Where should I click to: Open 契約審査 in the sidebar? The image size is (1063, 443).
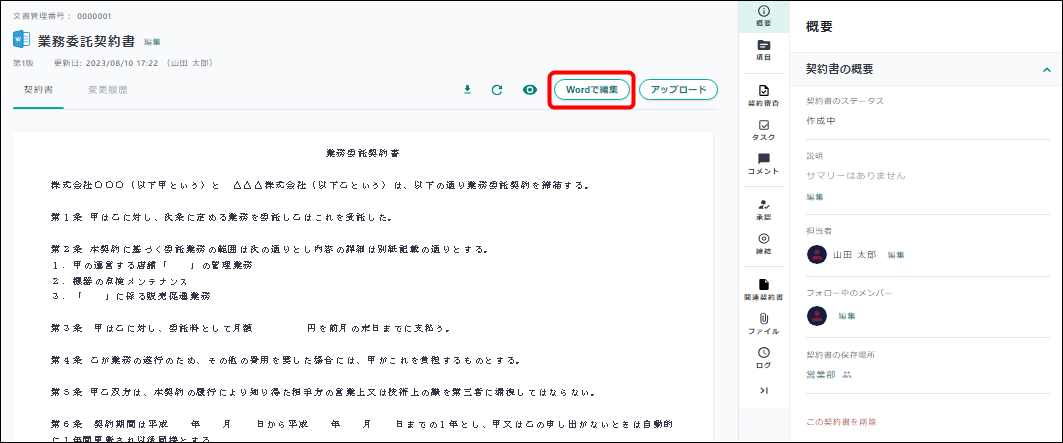pos(764,95)
